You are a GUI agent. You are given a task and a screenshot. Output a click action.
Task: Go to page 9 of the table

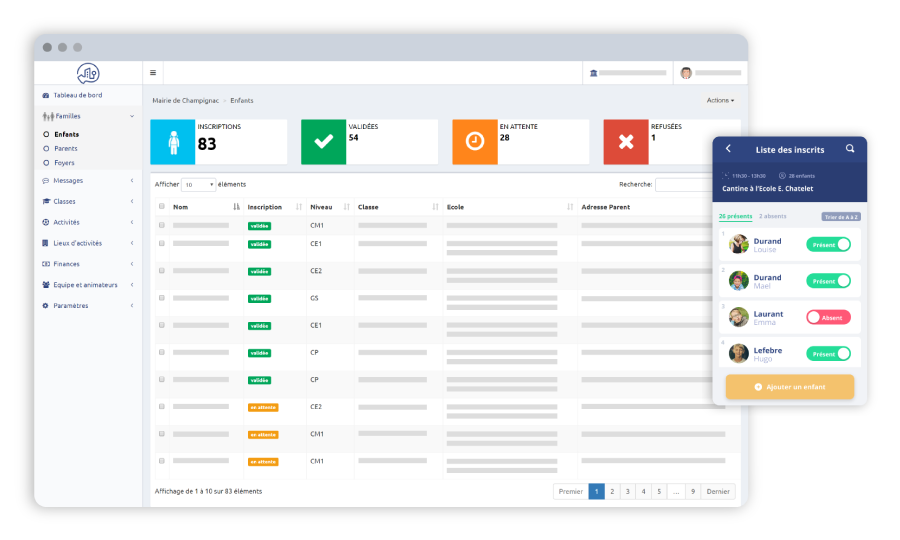coord(693,492)
